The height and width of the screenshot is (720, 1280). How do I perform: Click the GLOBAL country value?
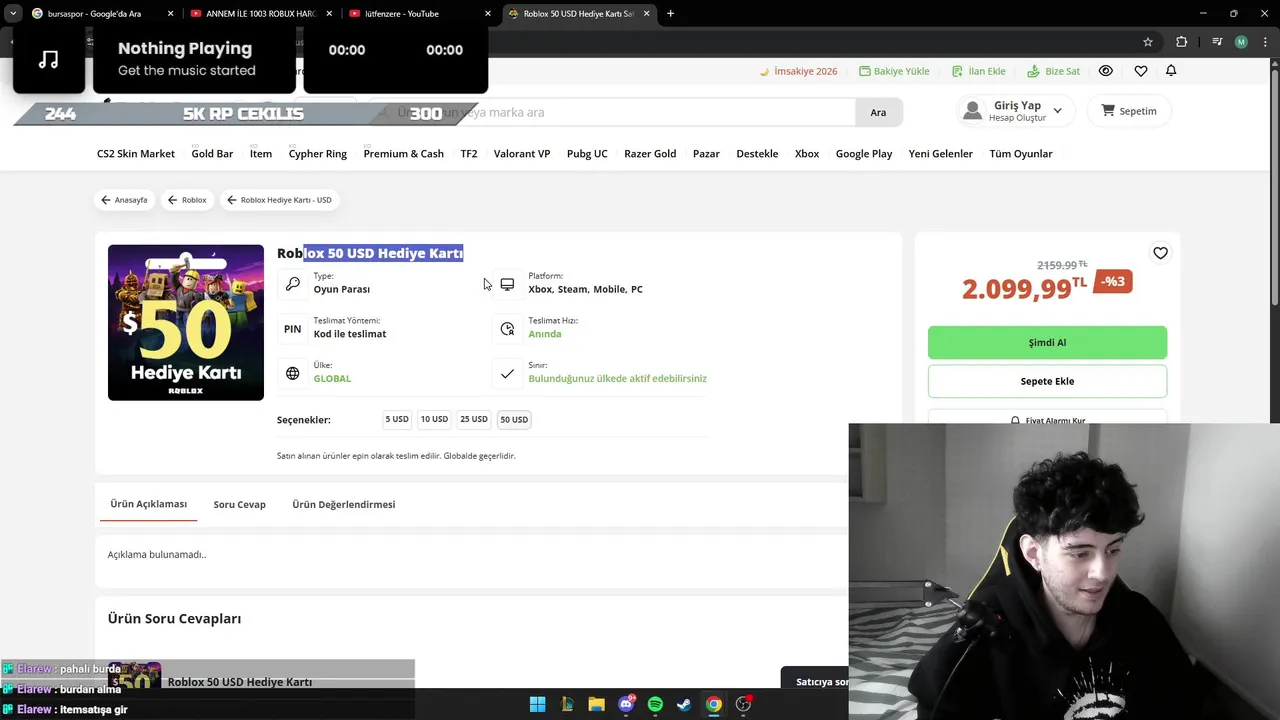coord(332,379)
